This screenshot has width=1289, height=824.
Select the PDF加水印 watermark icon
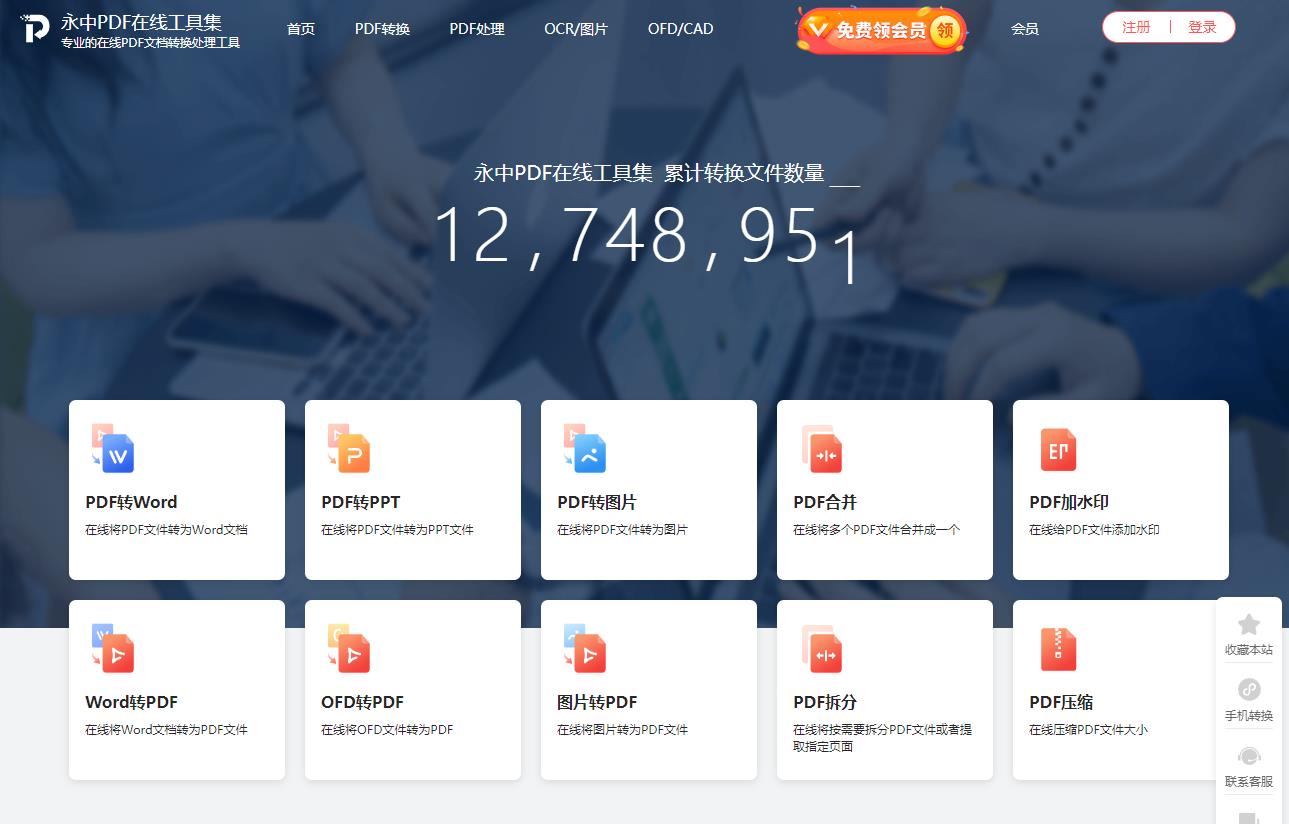[x=1057, y=449]
